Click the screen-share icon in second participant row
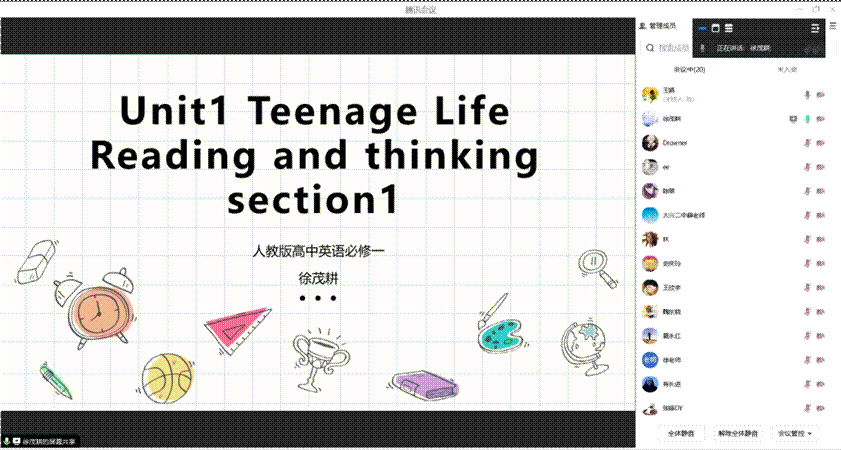This screenshot has height=450, width=841. (793, 119)
